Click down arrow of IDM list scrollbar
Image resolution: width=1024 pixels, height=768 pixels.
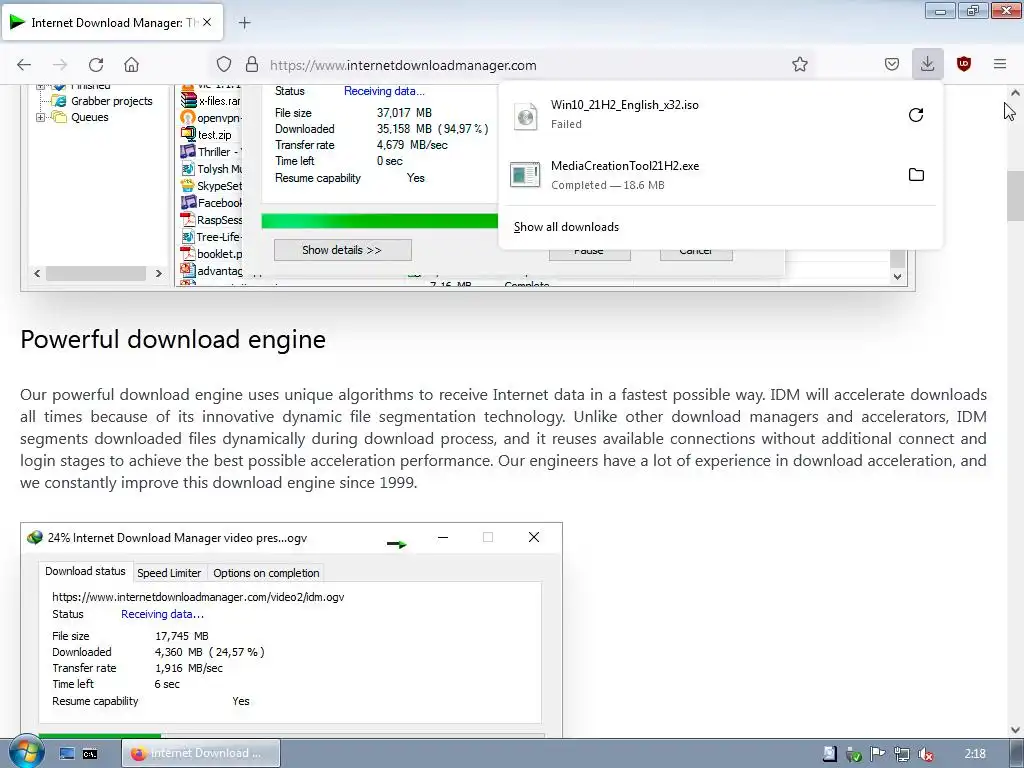898,277
